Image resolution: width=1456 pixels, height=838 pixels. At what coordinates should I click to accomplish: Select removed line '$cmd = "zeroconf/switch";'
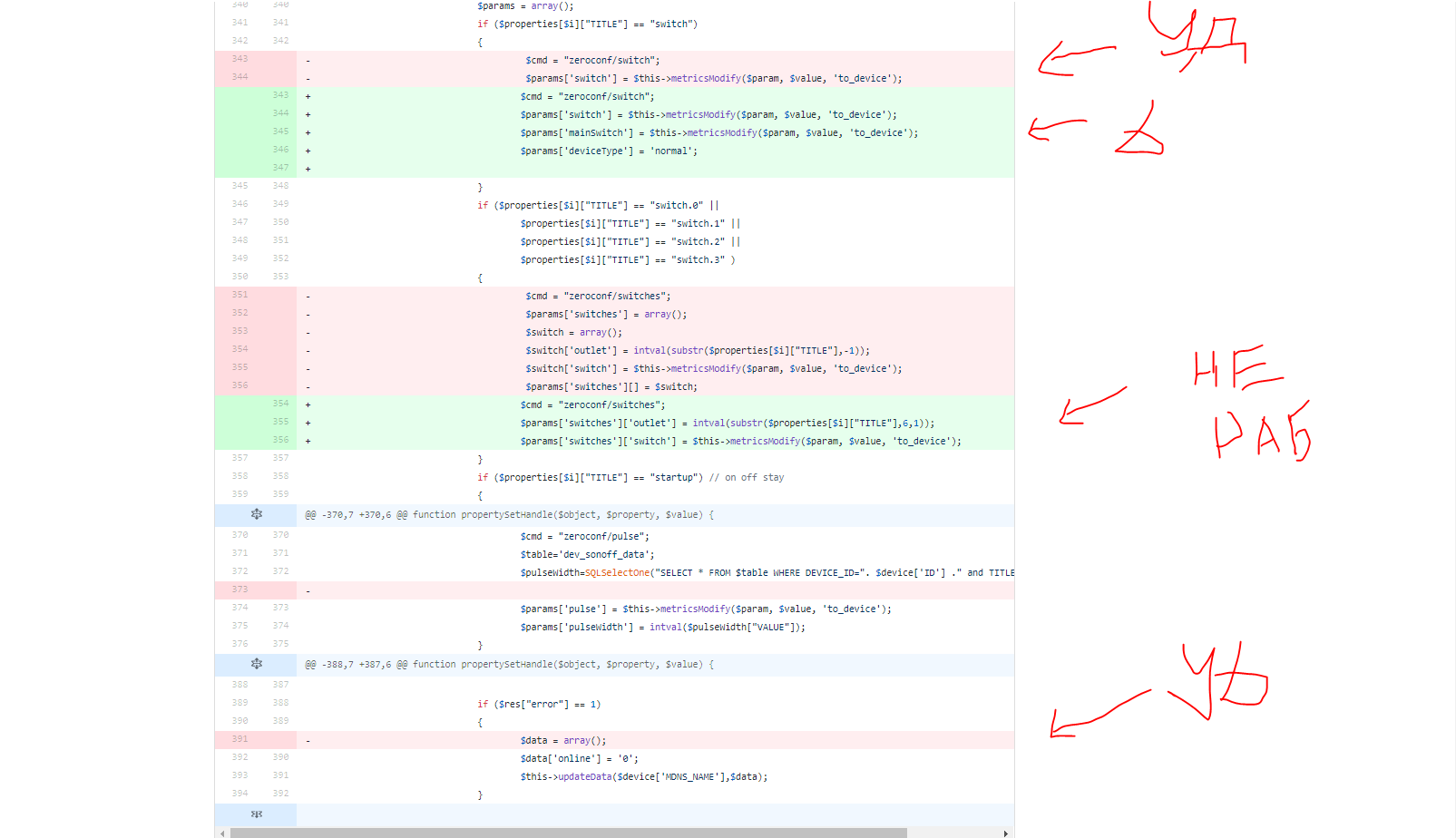tap(592, 61)
